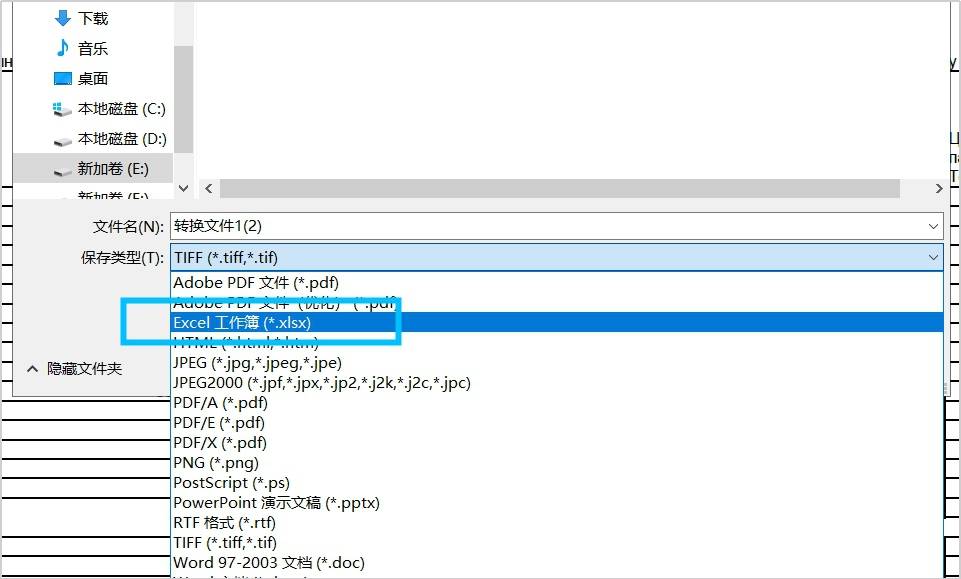Viewport: 961px width, 579px height.
Task: Open the 文件名 history dropdown arrow
Action: (933, 227)
